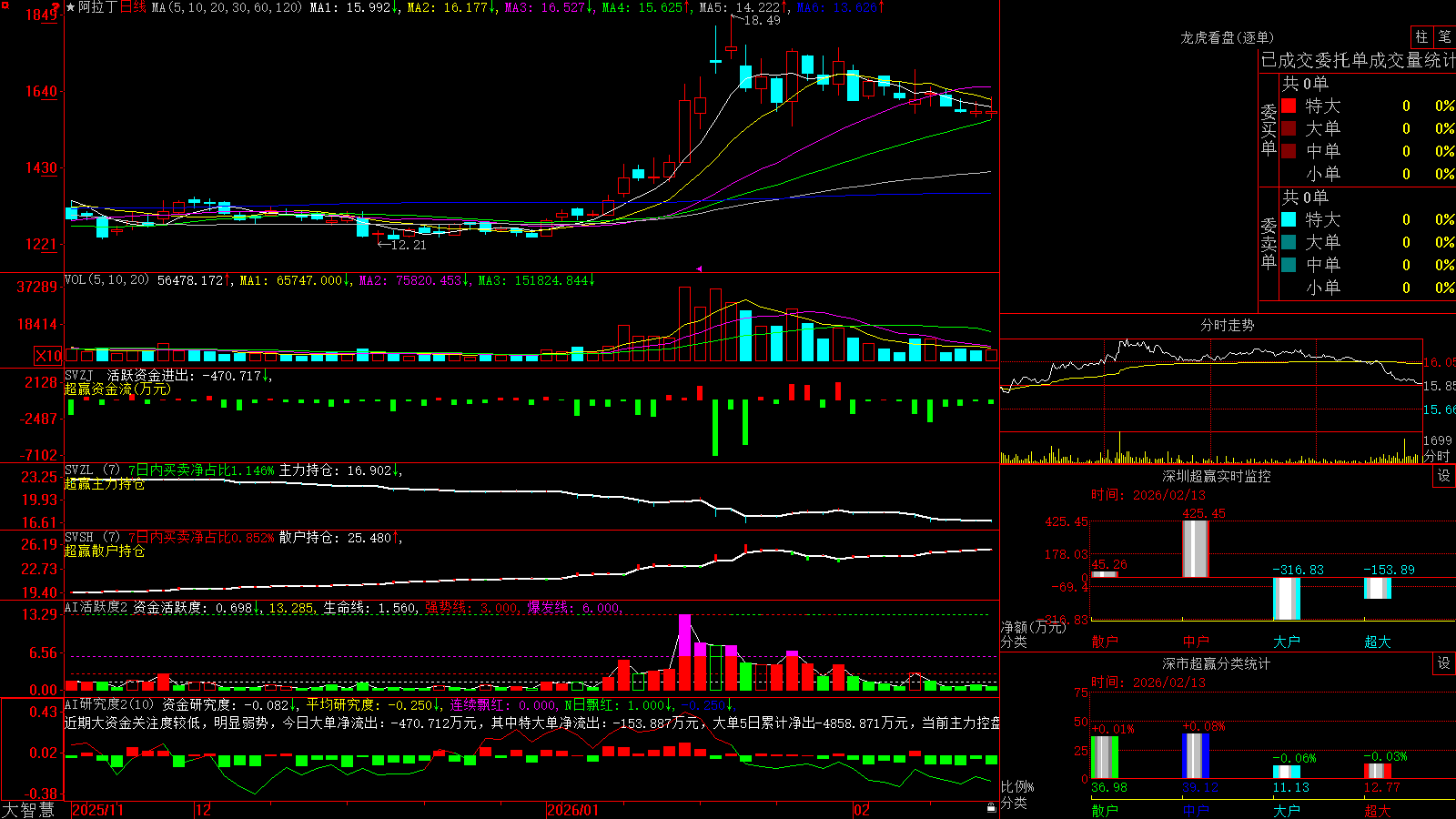Click the 日线 period label
The image size is (1456, 819).
133,7
